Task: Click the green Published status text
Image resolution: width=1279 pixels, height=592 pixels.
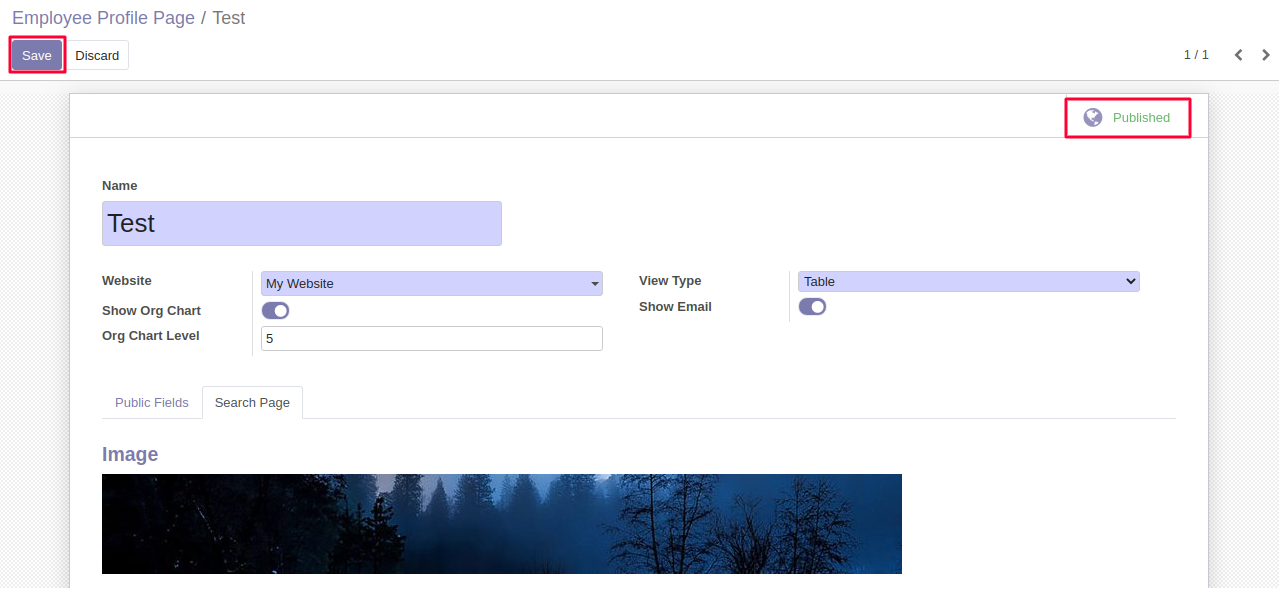Action: 1141,118
